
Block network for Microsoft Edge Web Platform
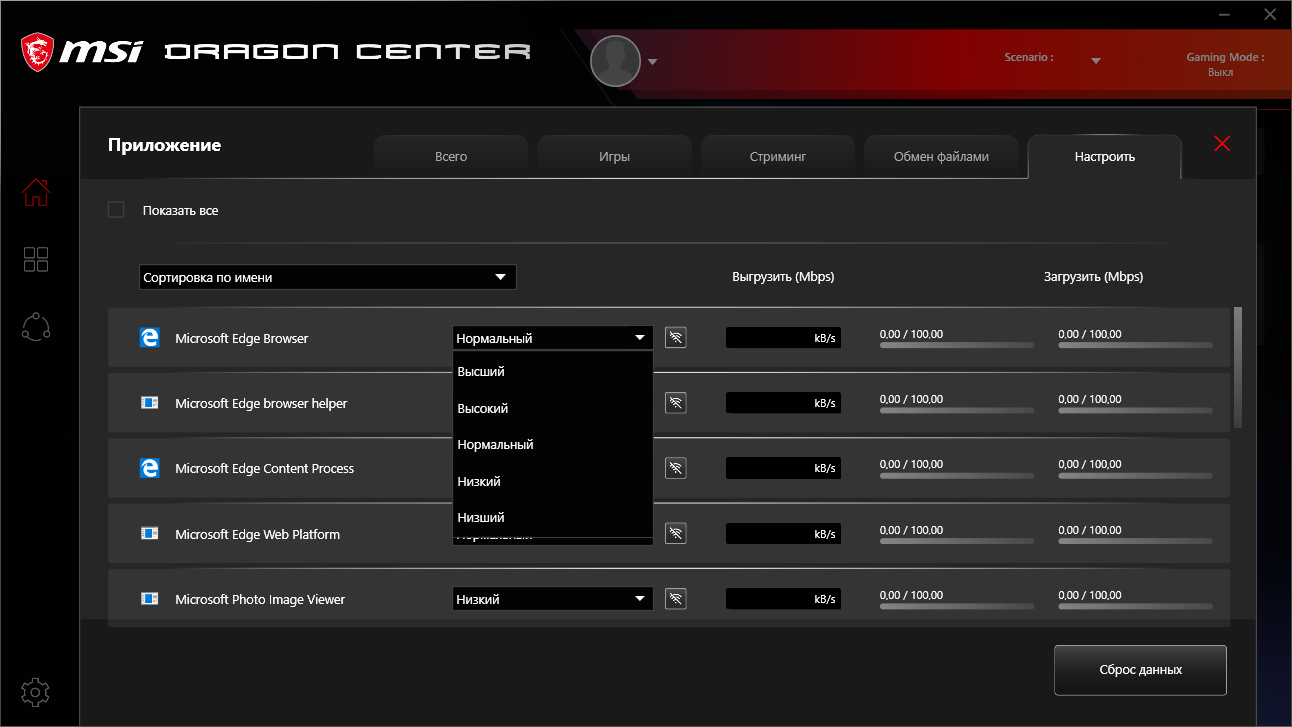pos(676,534)
